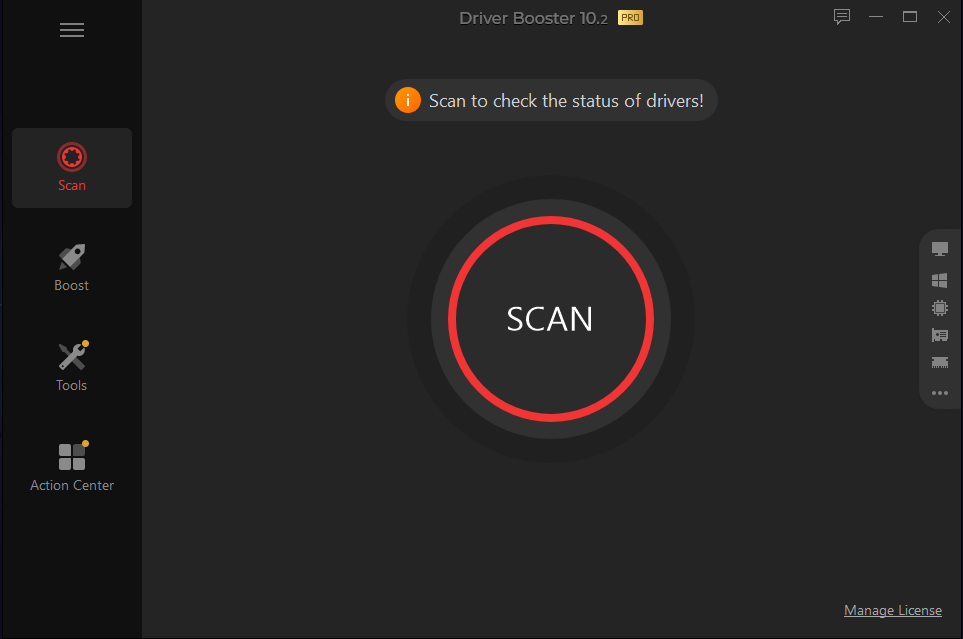Click the scan status message banner
Screen dimensions: 963x639
pyautogui.click(x=551, y=100)
